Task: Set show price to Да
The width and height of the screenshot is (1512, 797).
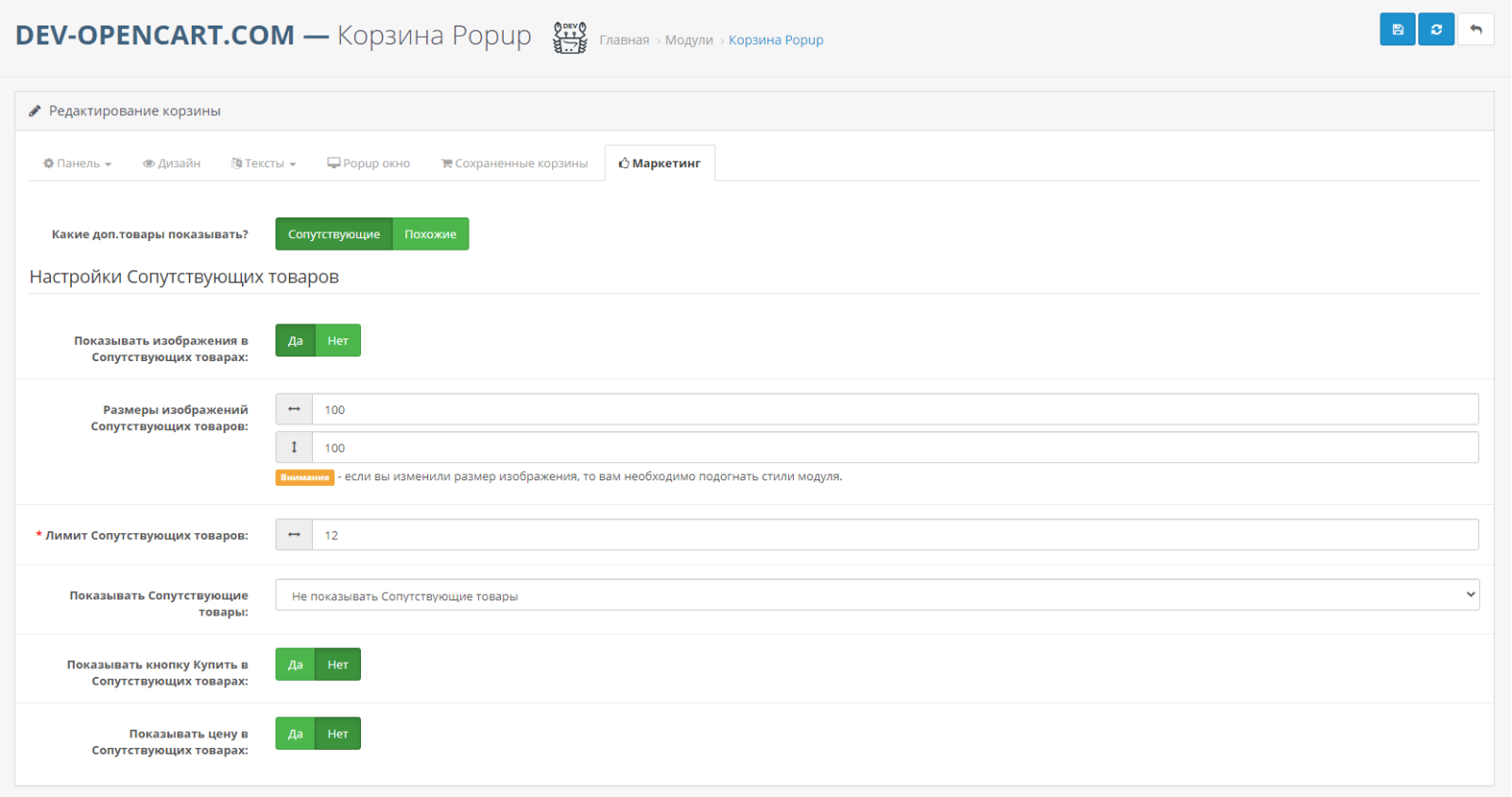Action: click(x=296, y=734)
